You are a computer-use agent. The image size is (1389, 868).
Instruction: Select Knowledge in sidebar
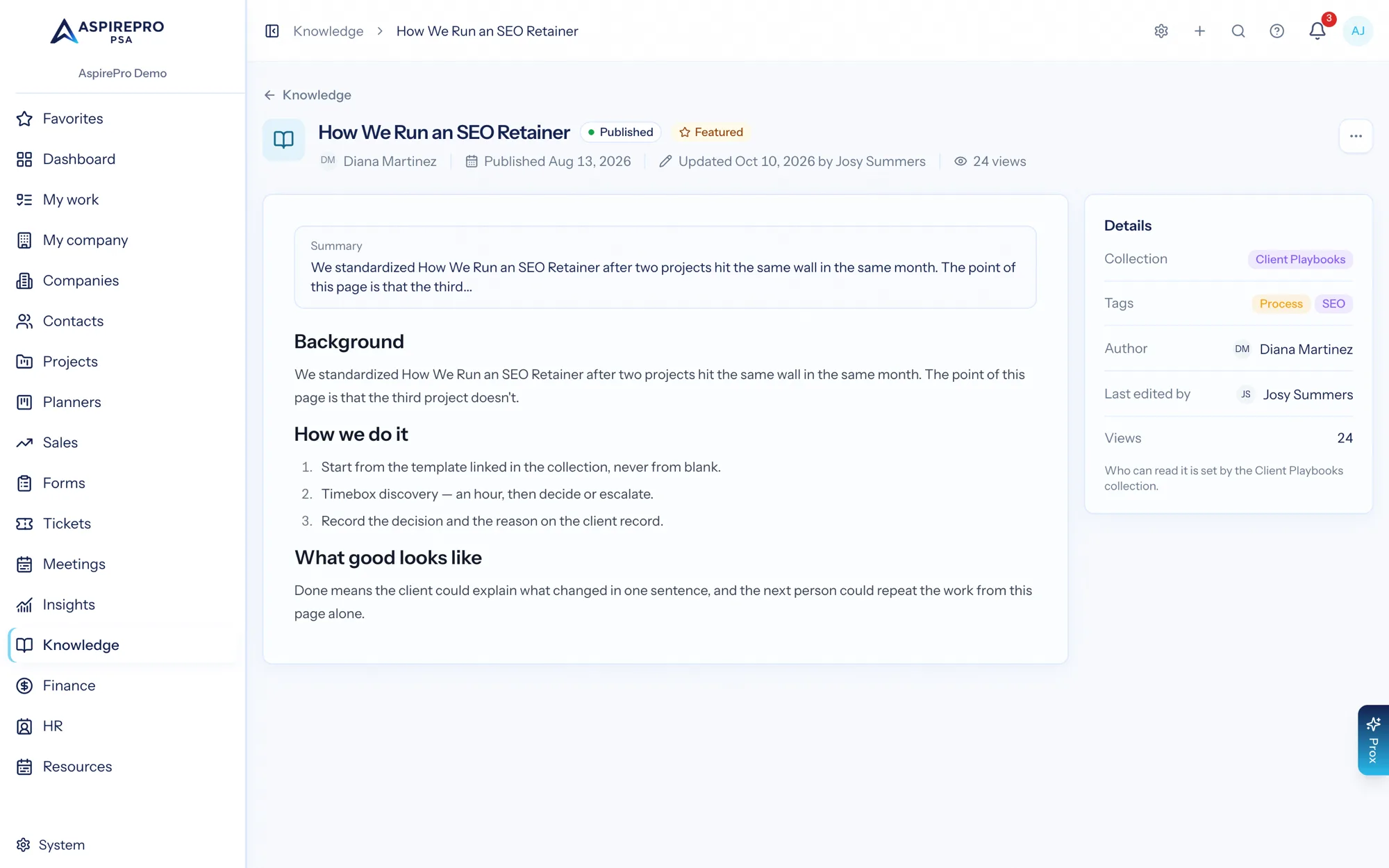point(123,645)
